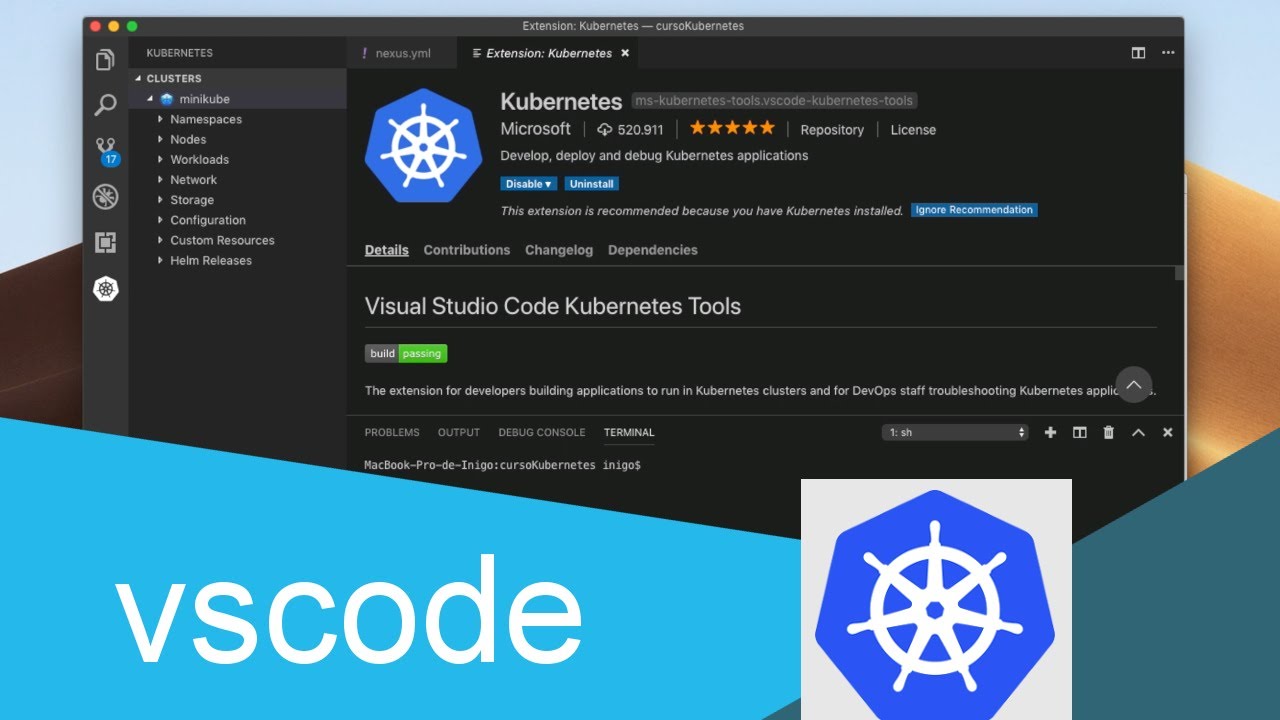1280x720 pixels.
Task: Close the terminal panel
Action: (1167, 432)
